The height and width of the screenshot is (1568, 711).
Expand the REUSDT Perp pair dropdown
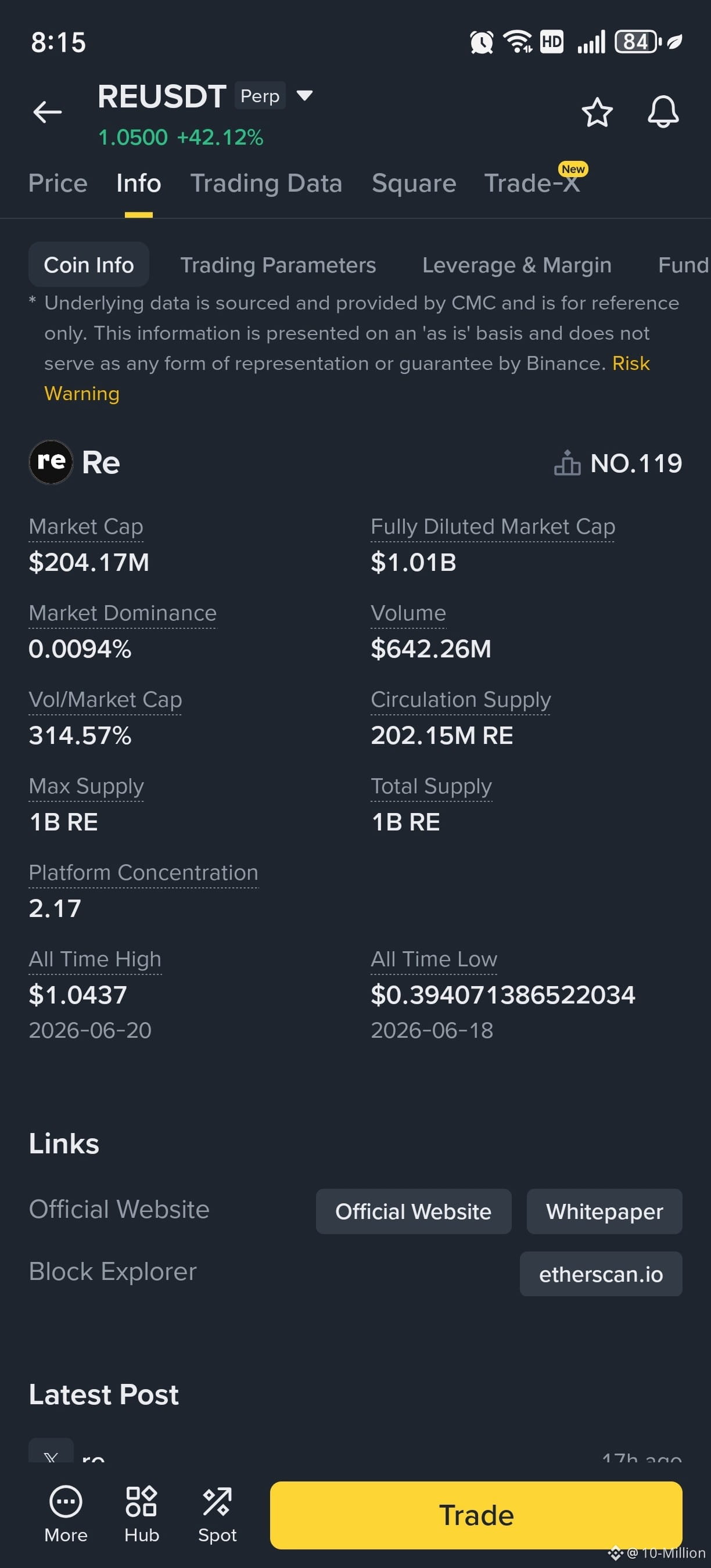304,96
